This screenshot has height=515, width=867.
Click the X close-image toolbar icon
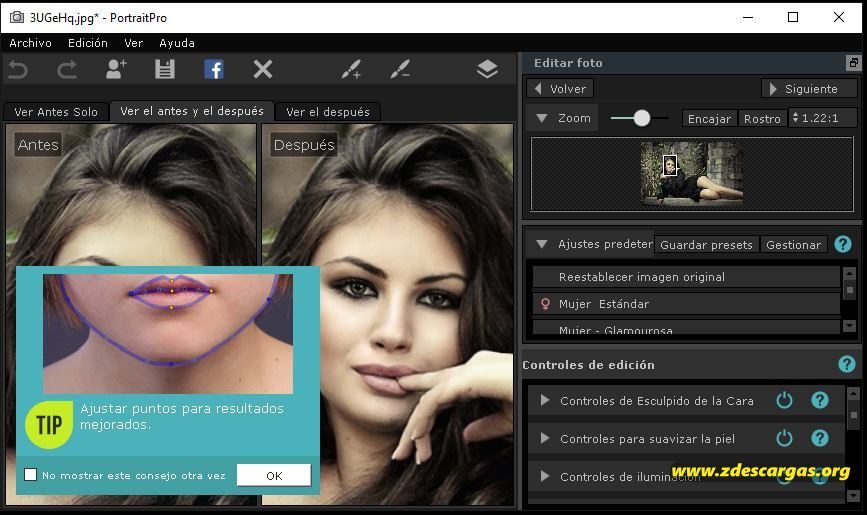(263, 70)
